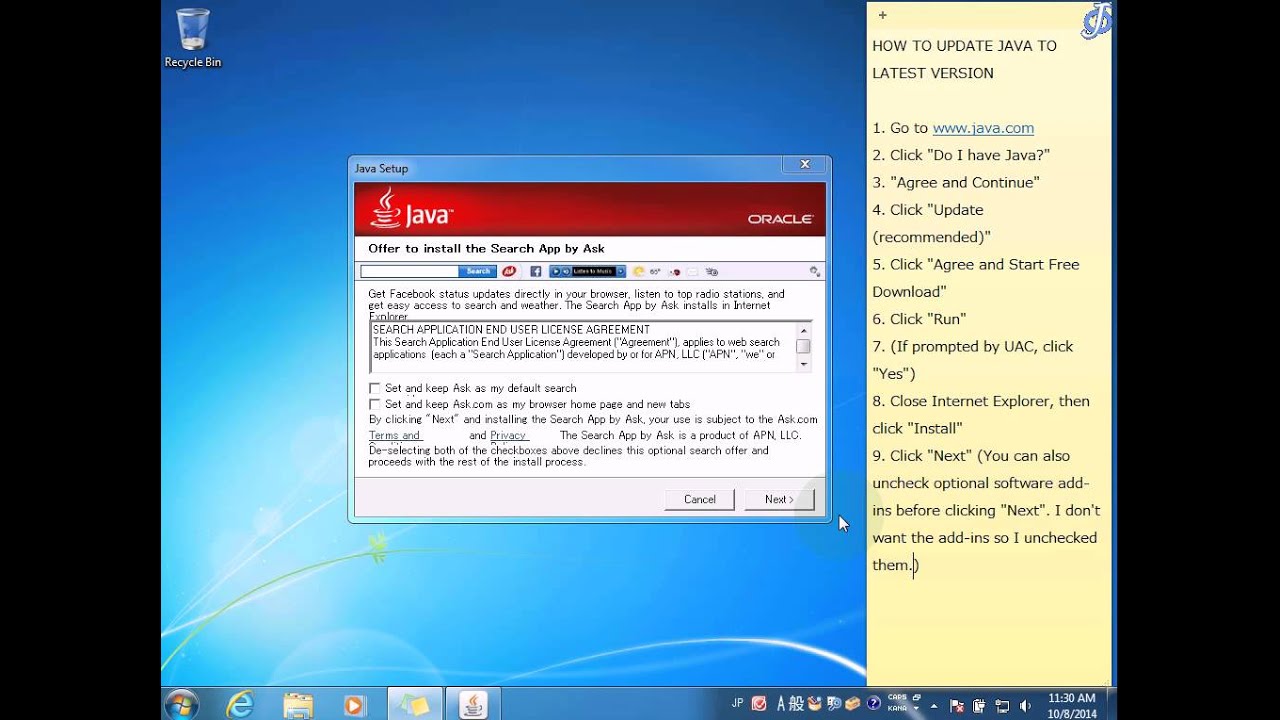The width and height of the screenshot is (1280, 720).
Task: Click the Next > button in Java Setup
Action: click(779, 499)
